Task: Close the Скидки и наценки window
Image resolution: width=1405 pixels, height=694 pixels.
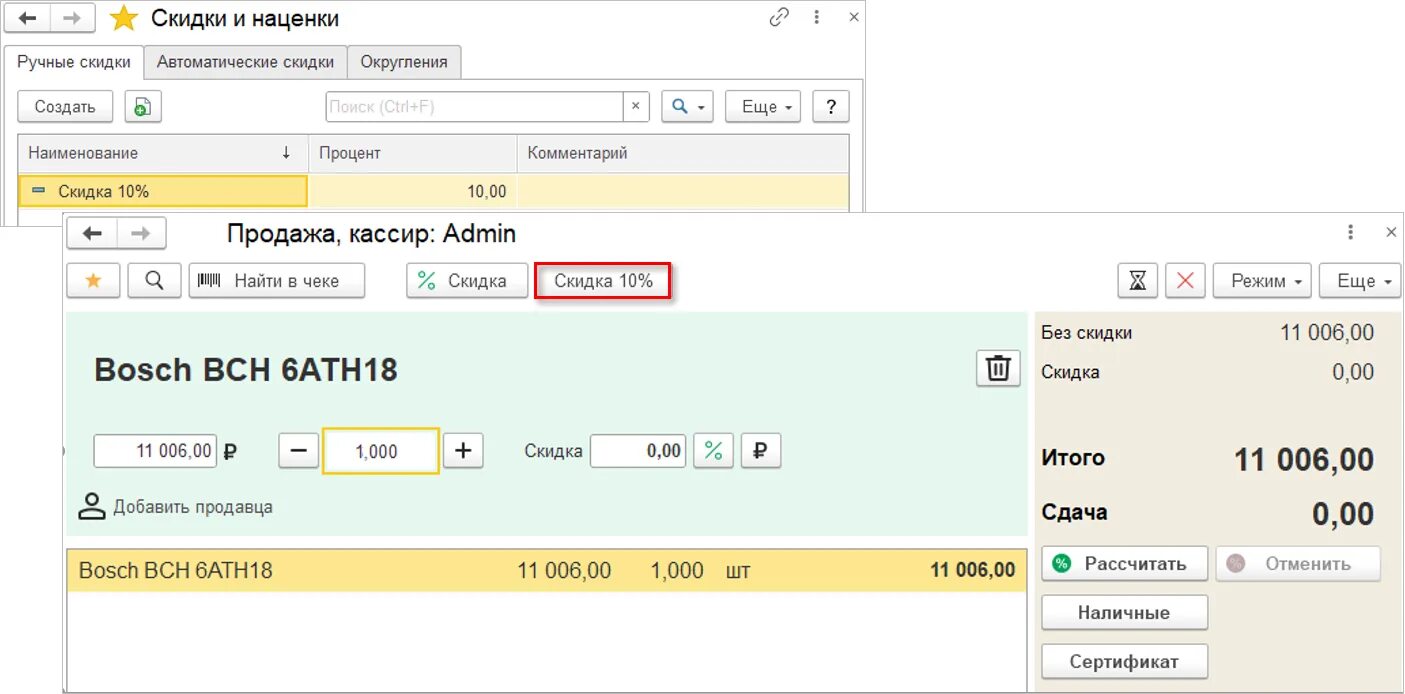Action: [853, 17]
